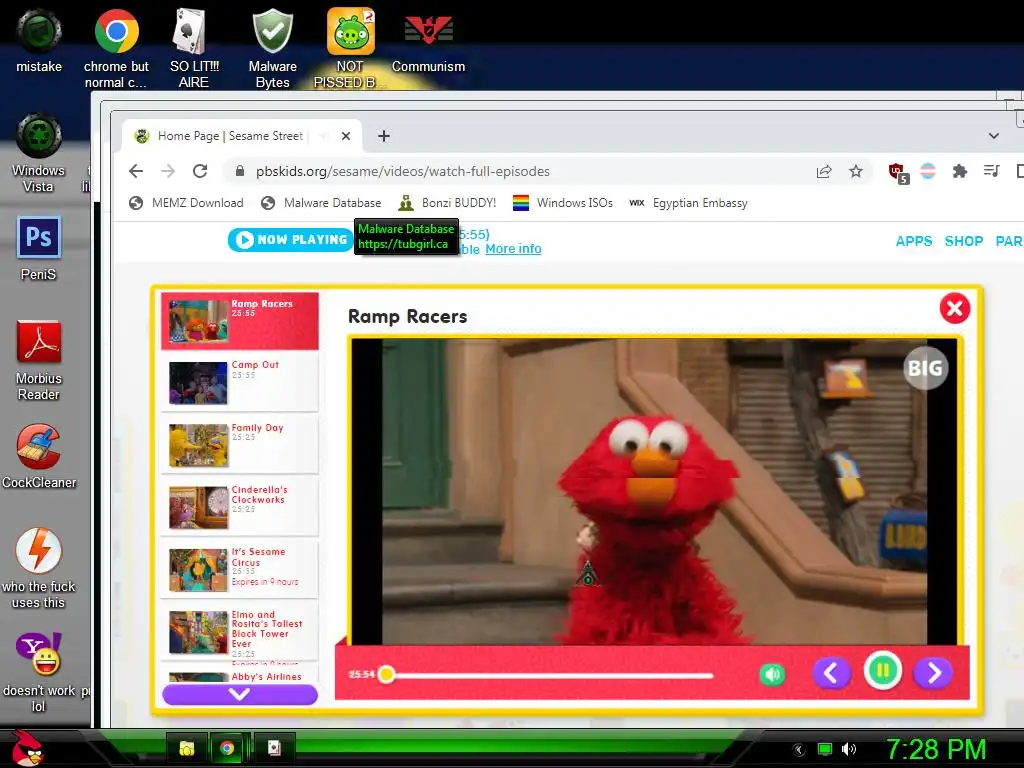Screen dimensions: 1024x768
Task: Open the NOT PISSED B... green pig icon
Action: [x=350, y=49]
